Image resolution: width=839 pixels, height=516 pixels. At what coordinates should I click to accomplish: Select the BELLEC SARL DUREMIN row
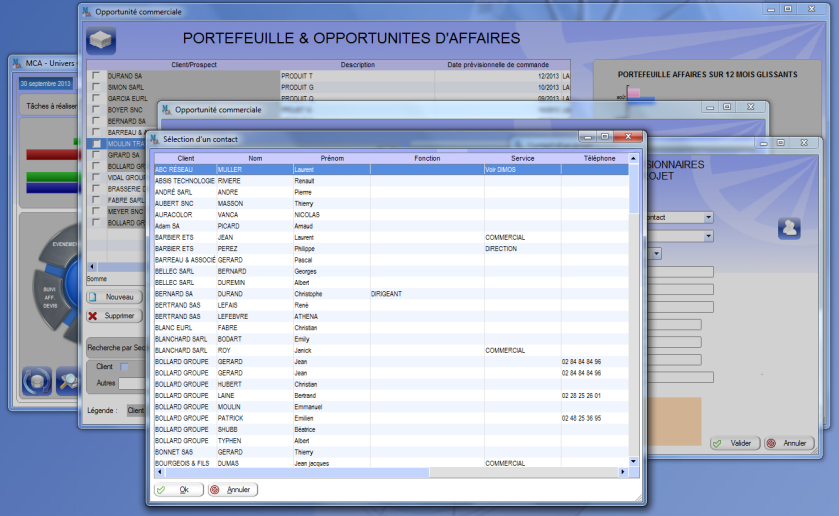[391, 283]
